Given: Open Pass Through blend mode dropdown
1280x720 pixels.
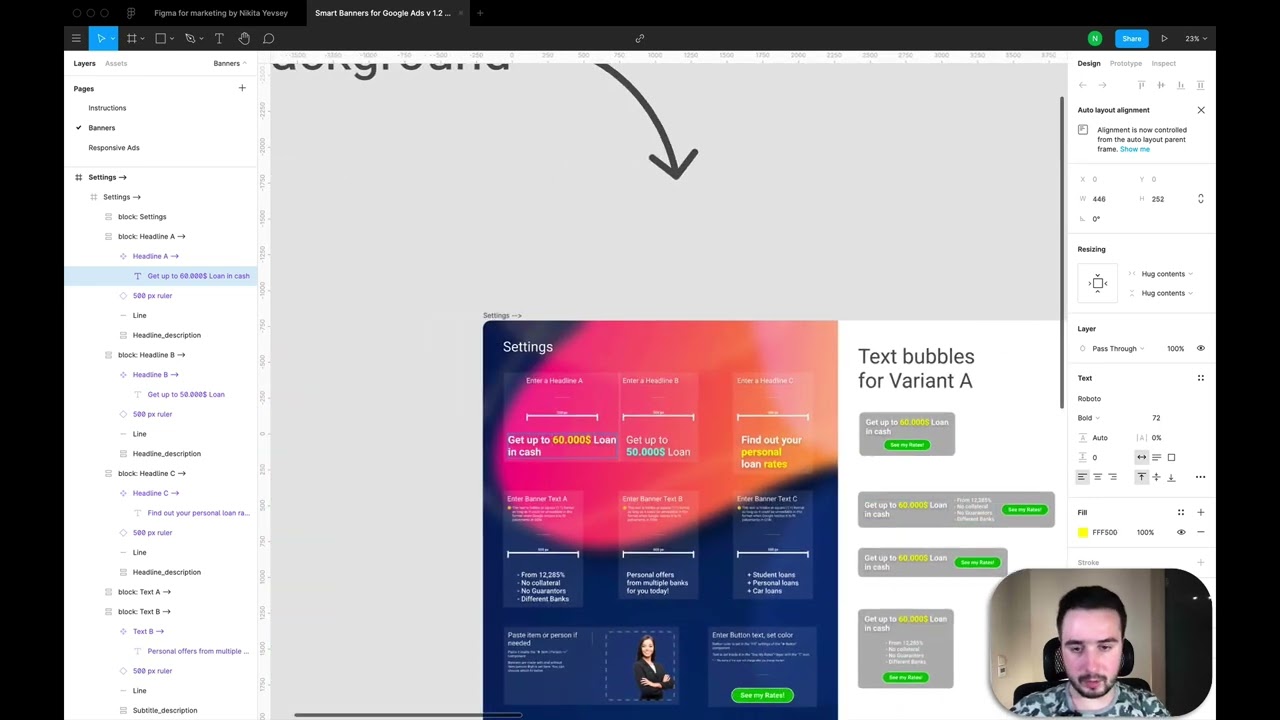Looking at the screenshot, I should pyautogui.click(x=1118, y=349).
